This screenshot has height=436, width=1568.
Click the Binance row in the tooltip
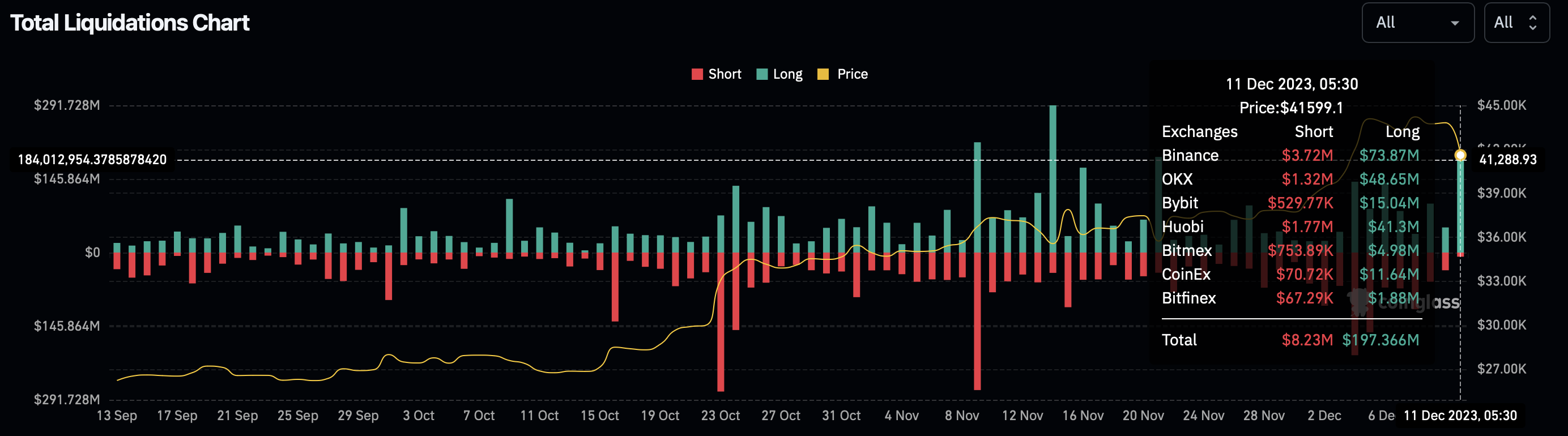click(1290, 156)
